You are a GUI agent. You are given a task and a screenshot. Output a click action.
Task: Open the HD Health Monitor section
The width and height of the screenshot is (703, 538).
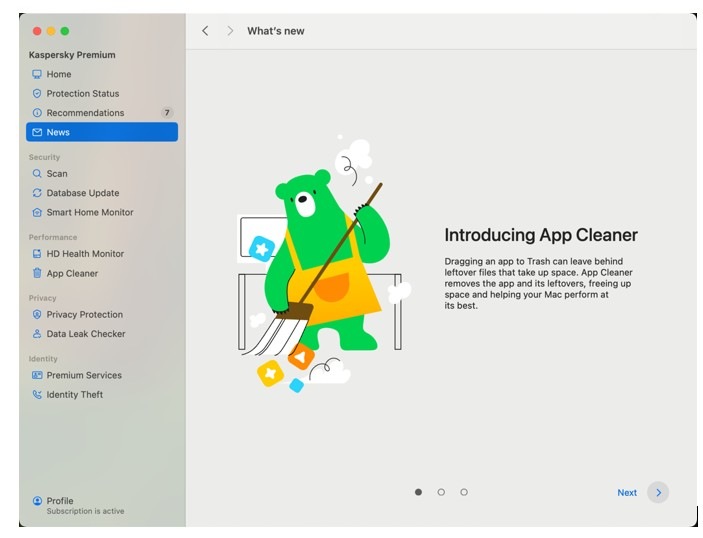tap(102, 254)
